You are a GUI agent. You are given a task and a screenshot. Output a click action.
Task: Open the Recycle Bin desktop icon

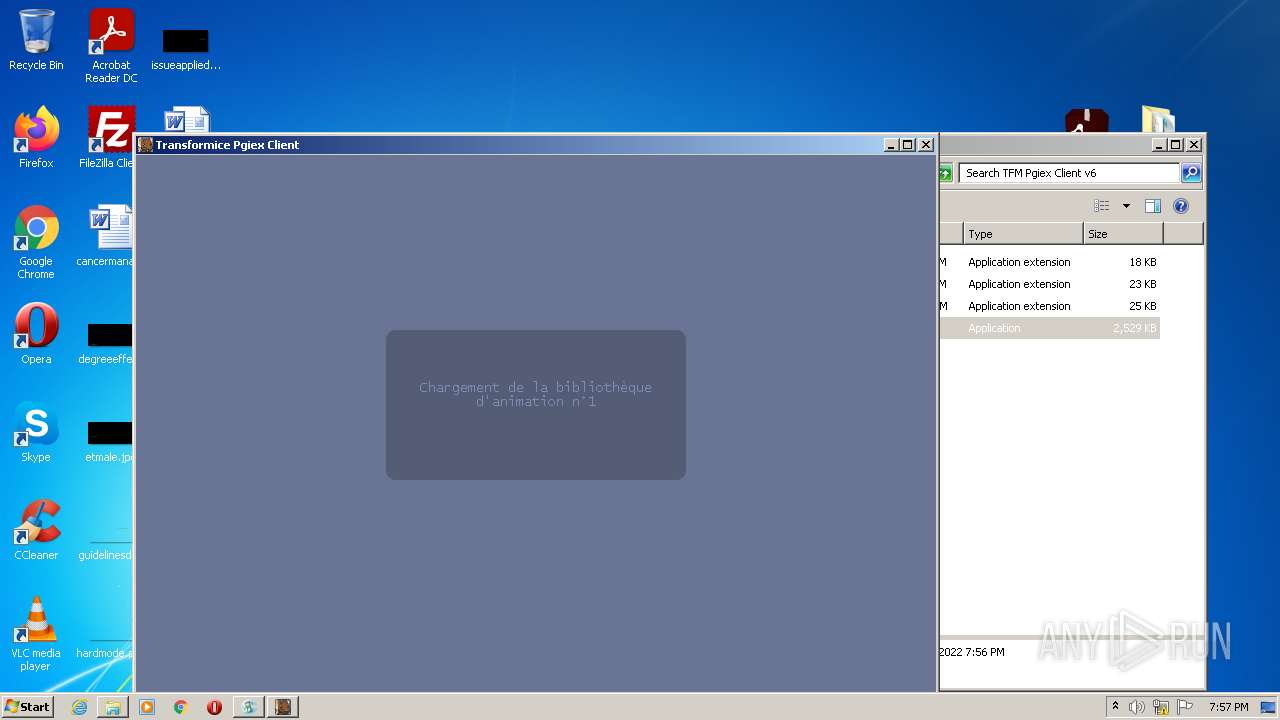click(x=36, y=40)
